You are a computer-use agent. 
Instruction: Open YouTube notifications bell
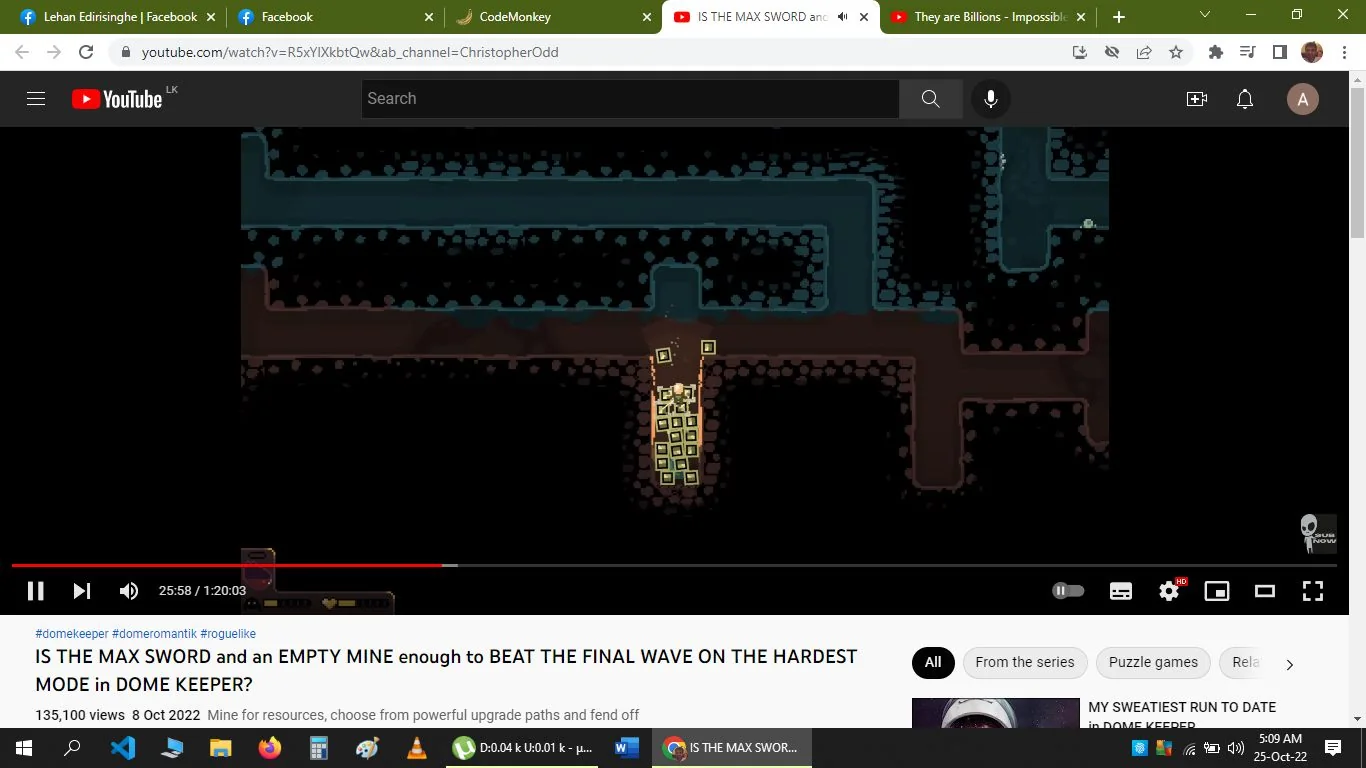click(1245, 99)
